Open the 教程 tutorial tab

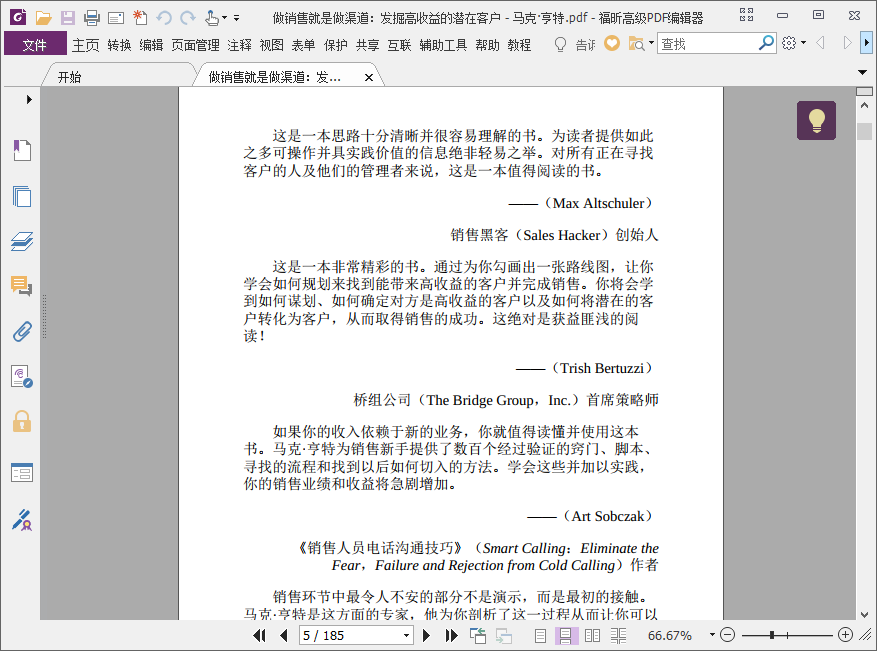point(519,45)
